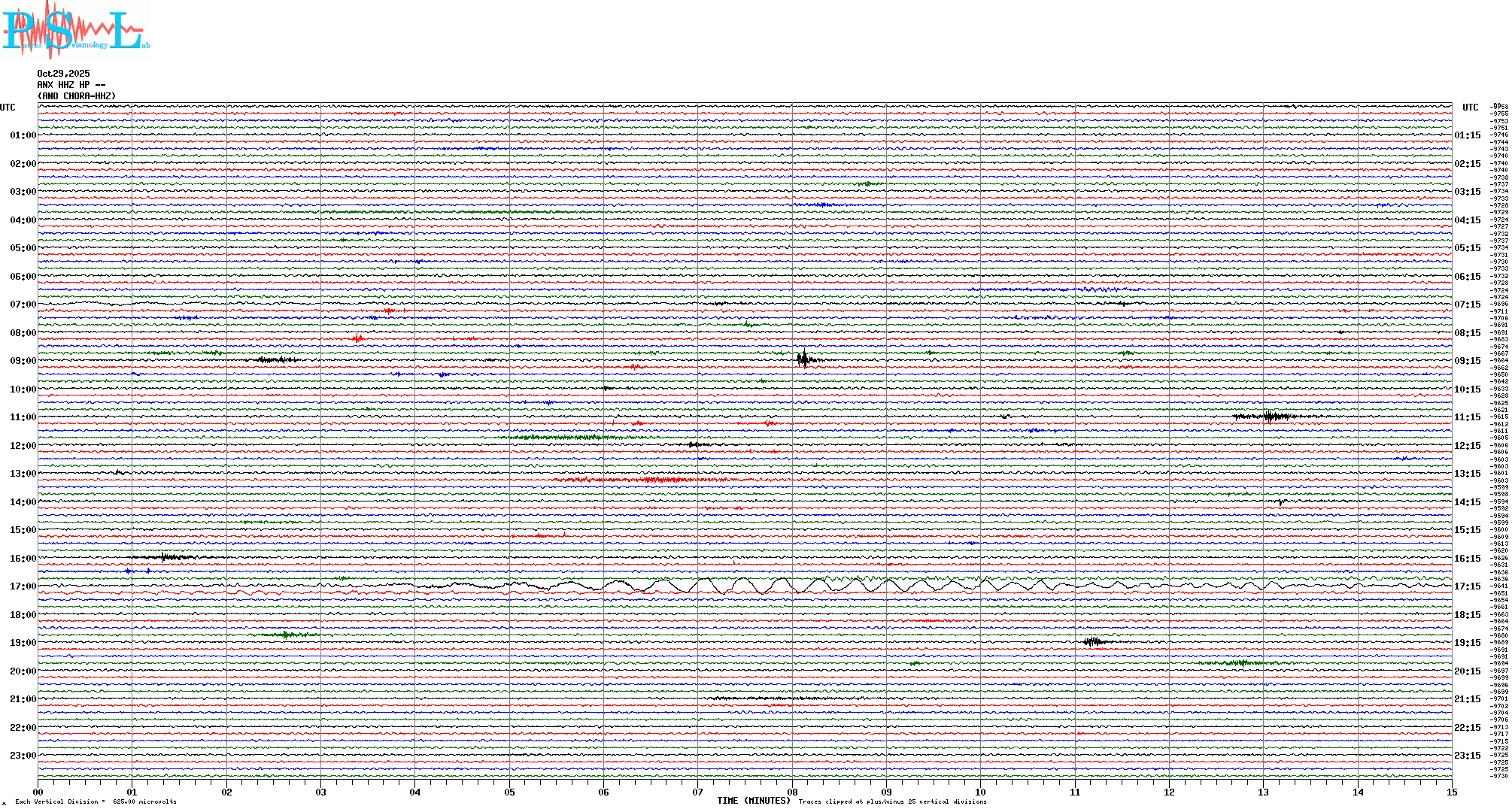Click the (ANO CHORA-HHZ) channel label
The width and height of the screenshot is (1512, 812).
(x=77, y=96)
